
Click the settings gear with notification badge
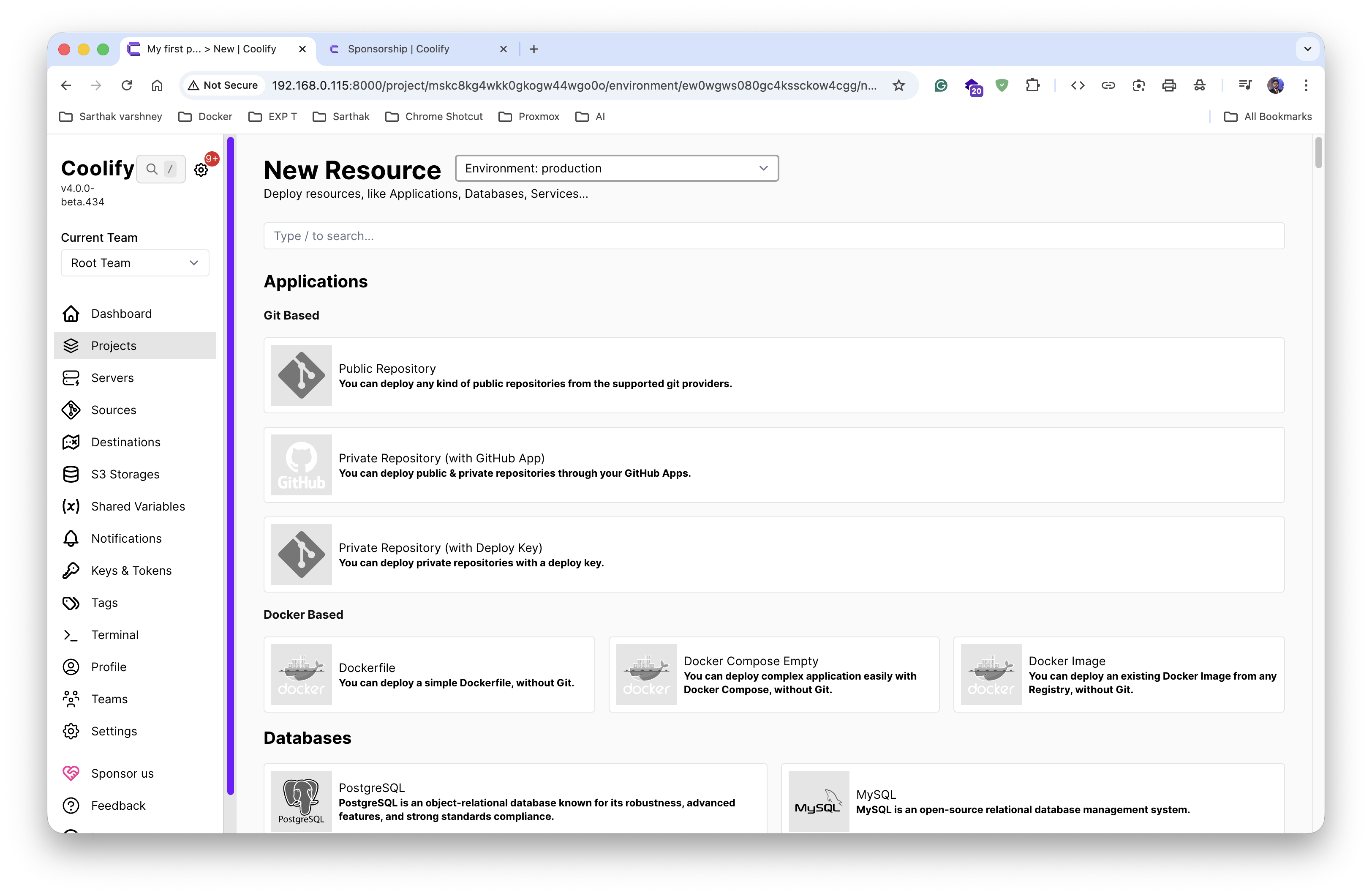(201, 169)
